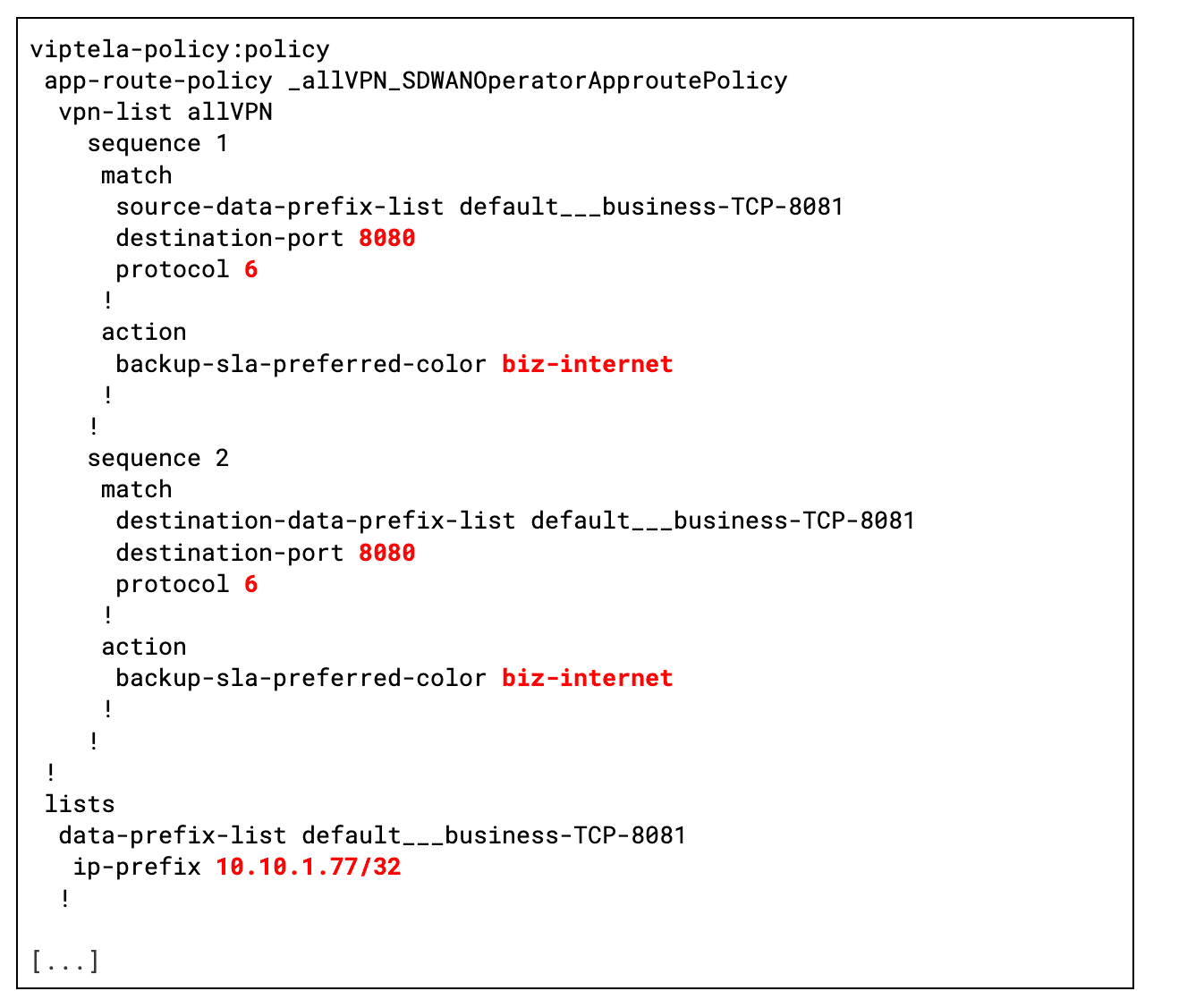The image size is (1204, 991).
Task: Click red 8080 port value in sequence 1
Action: (x=386, y=238)
